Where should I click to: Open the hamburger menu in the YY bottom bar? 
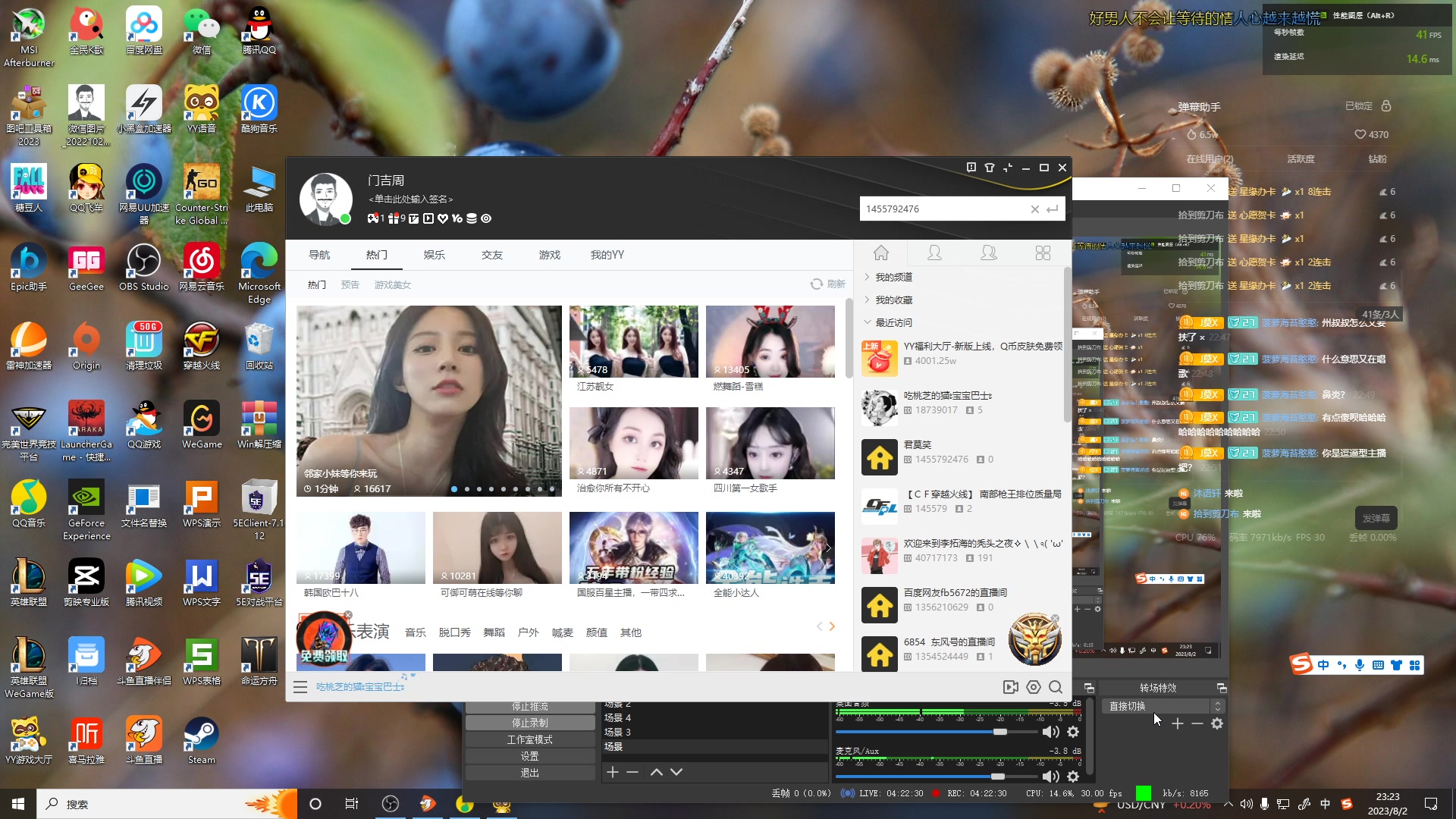(300, 687)
